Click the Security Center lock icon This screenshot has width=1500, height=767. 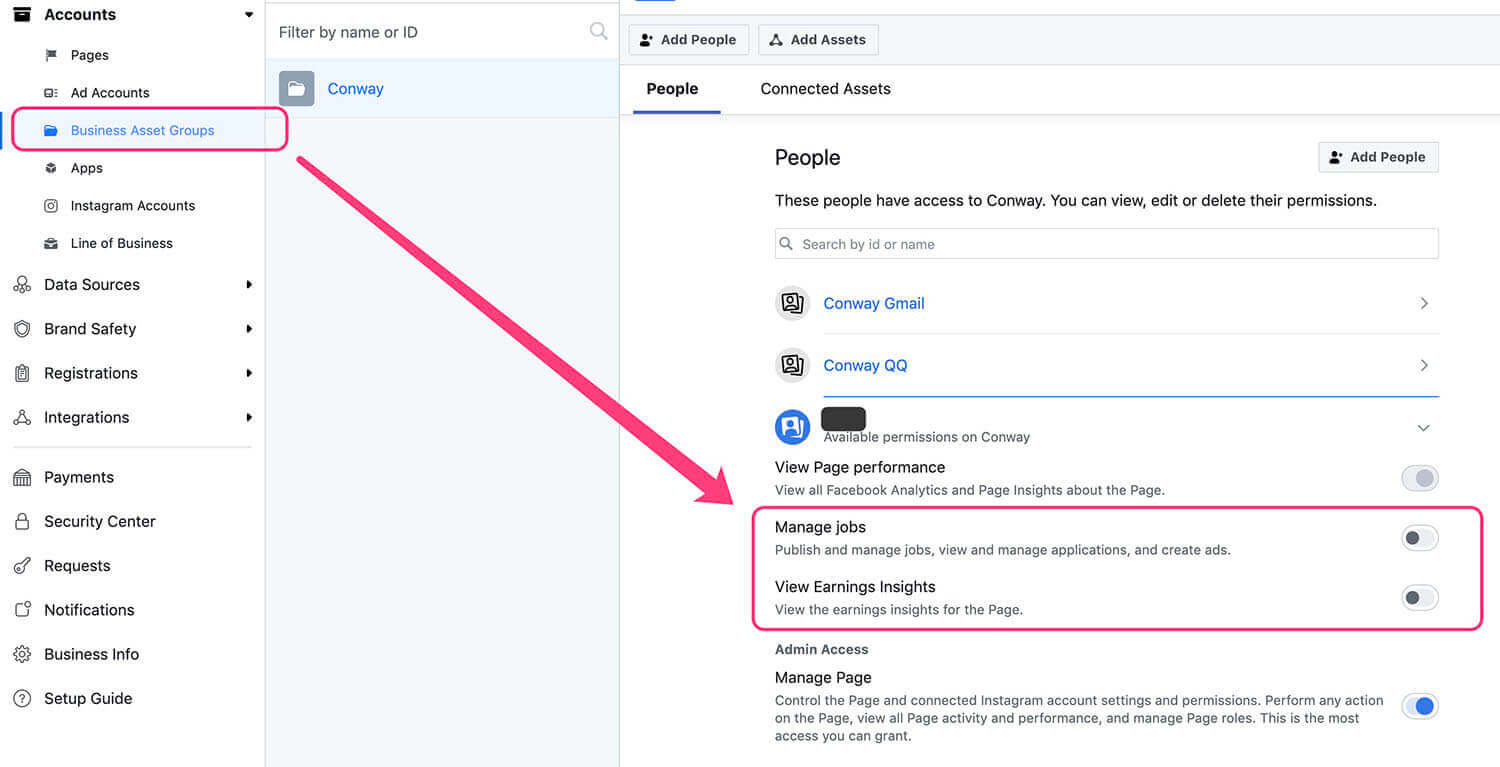tap(22, 521)
